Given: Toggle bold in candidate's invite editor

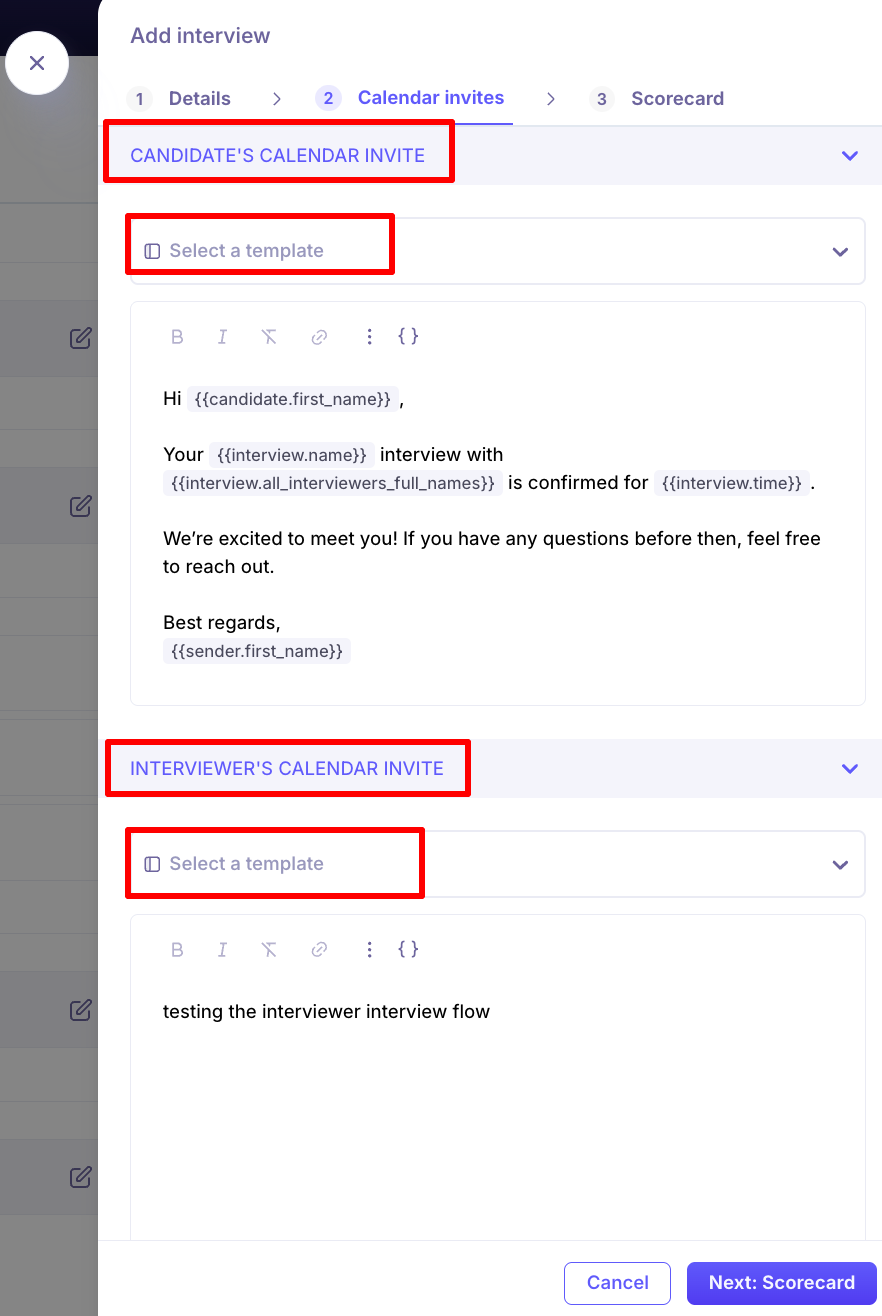Looking at the screenshot, I should (x=177, y=337).
